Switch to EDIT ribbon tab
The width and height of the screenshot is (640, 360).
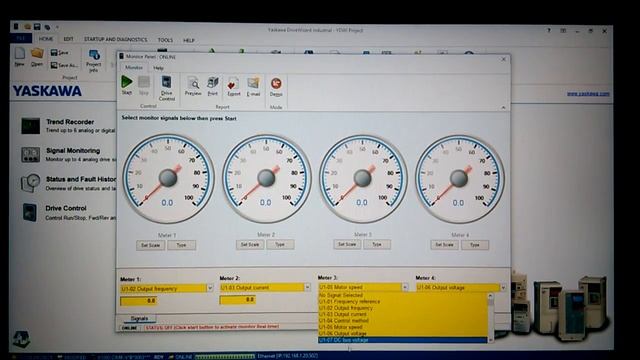click(x=68, y=39)
